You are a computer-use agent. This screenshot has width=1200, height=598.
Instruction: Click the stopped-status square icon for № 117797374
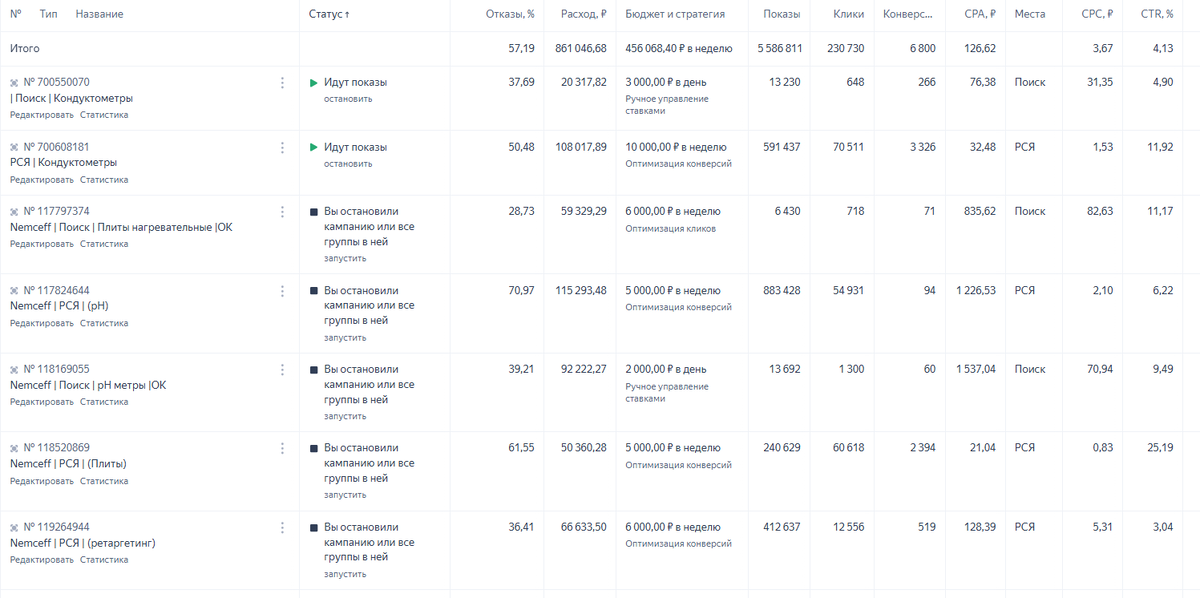click(x=314, y=212)
